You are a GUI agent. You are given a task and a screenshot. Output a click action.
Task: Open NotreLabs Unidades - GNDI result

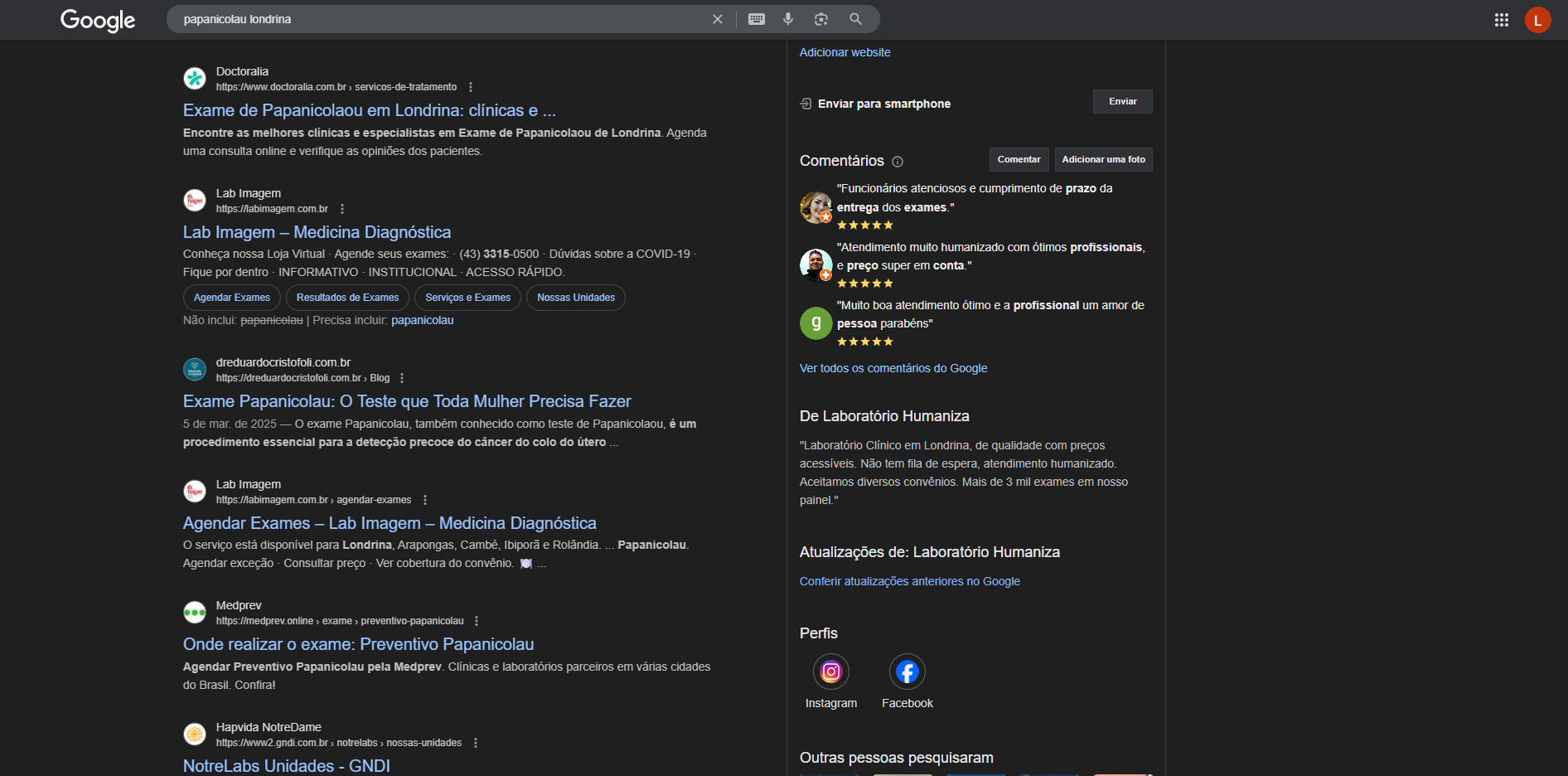click(287, 766)
